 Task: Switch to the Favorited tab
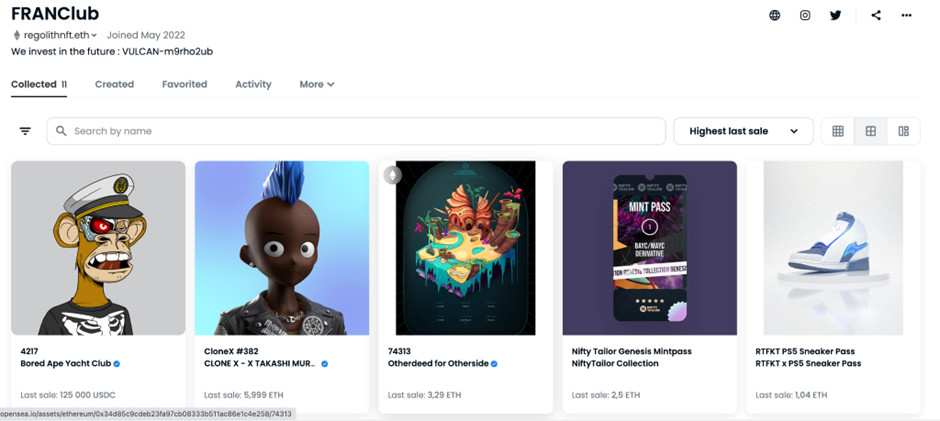tap(185, 85)
